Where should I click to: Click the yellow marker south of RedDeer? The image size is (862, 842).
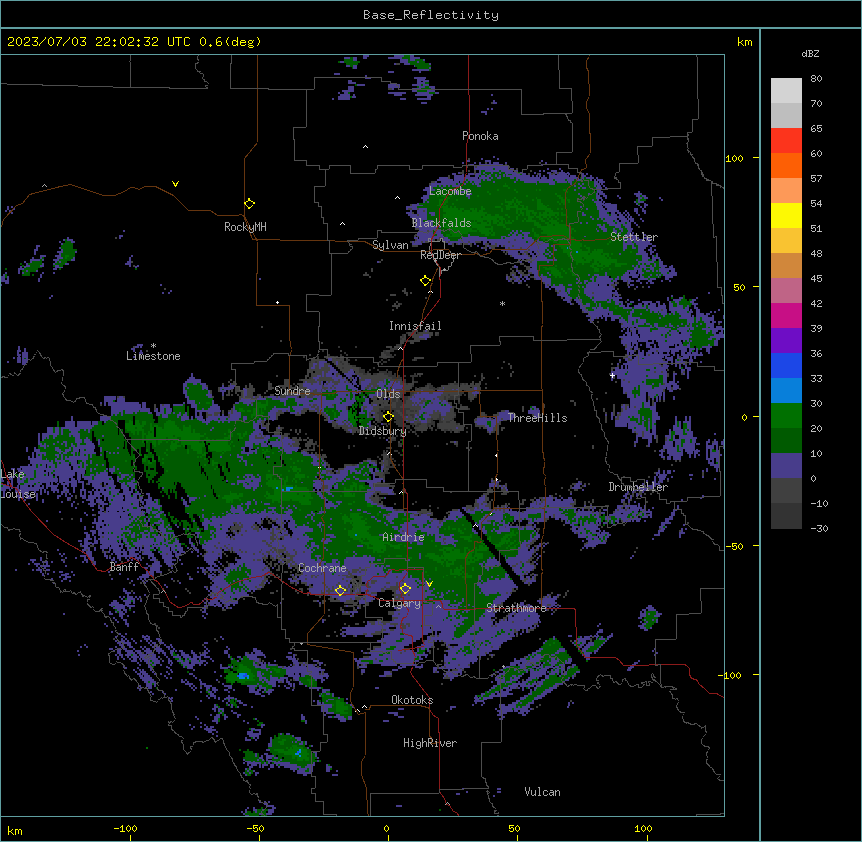425,281
